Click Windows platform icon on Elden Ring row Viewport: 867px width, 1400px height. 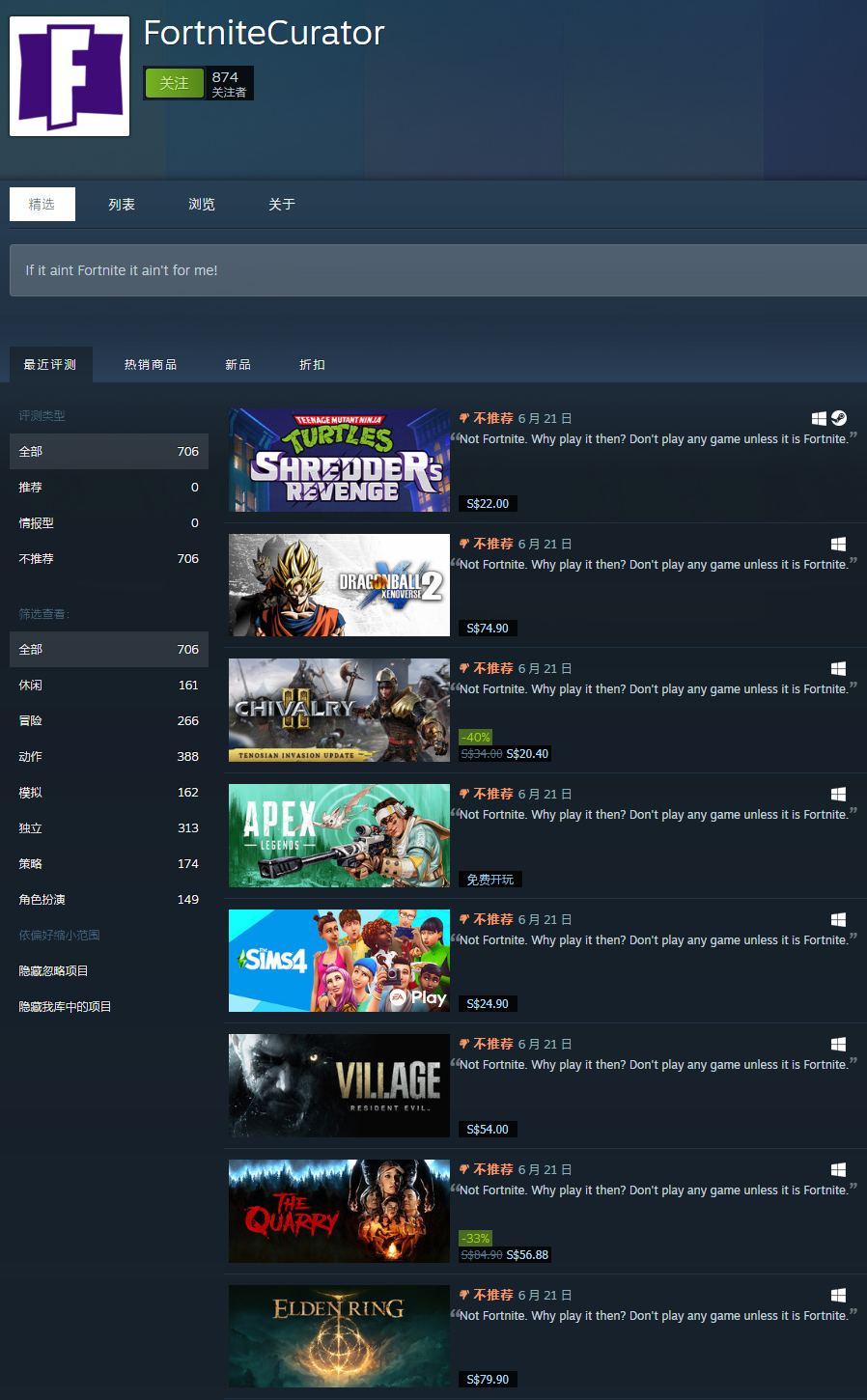838,1295
